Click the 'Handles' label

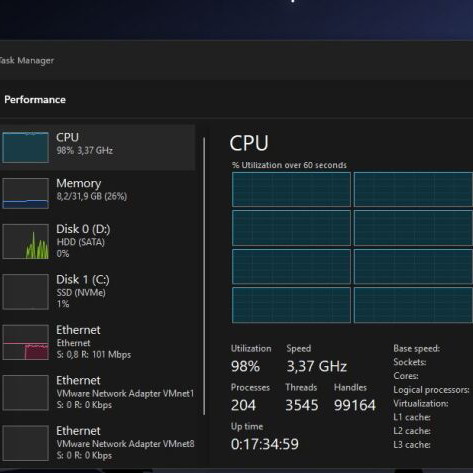pyautogui.click(x=350, y=387)
